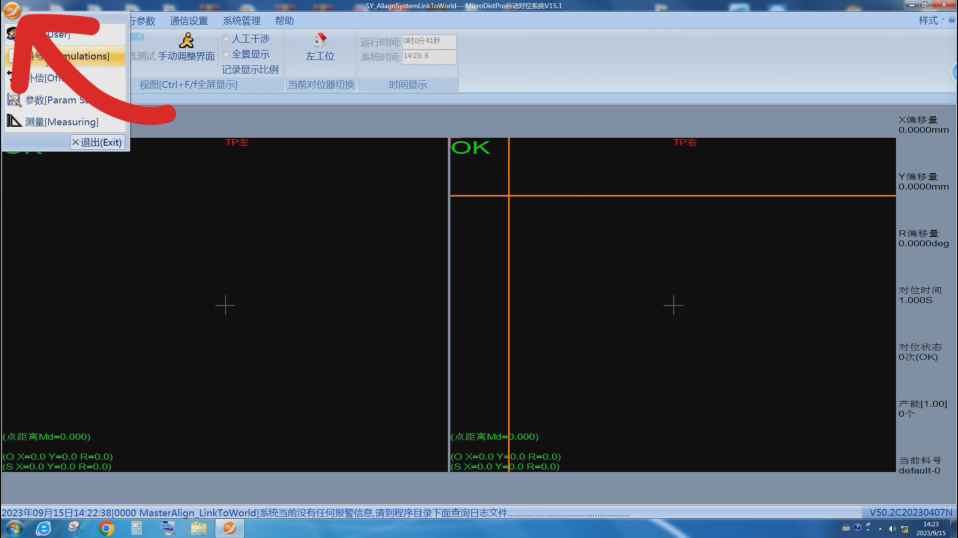The image size is (958, 538).
Task: Open the file explorer taskbar icon
Action: pos(198,528)
